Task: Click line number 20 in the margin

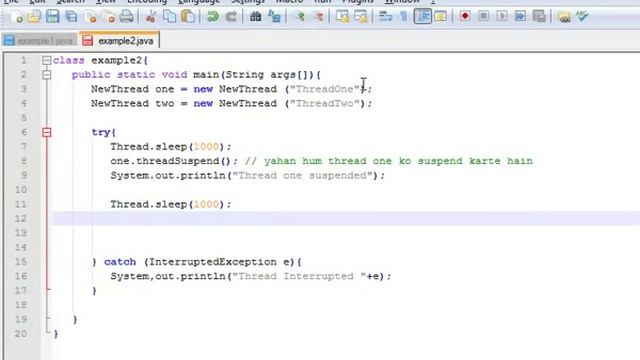Action: [x=21, y=333]
